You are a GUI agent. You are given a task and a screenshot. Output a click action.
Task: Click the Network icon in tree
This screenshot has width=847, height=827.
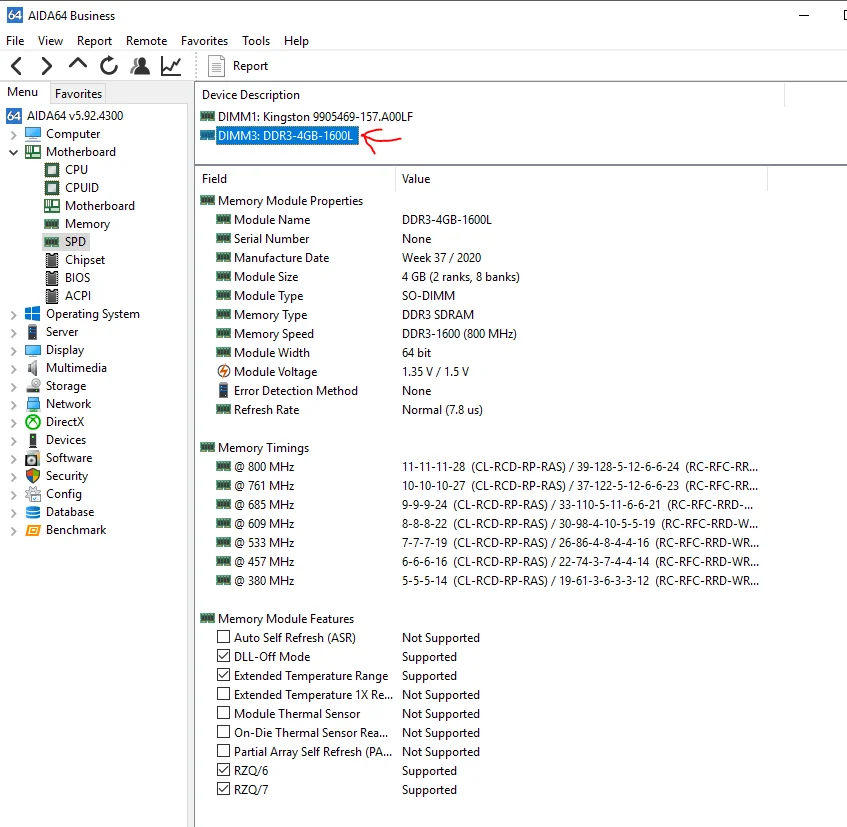33,404
